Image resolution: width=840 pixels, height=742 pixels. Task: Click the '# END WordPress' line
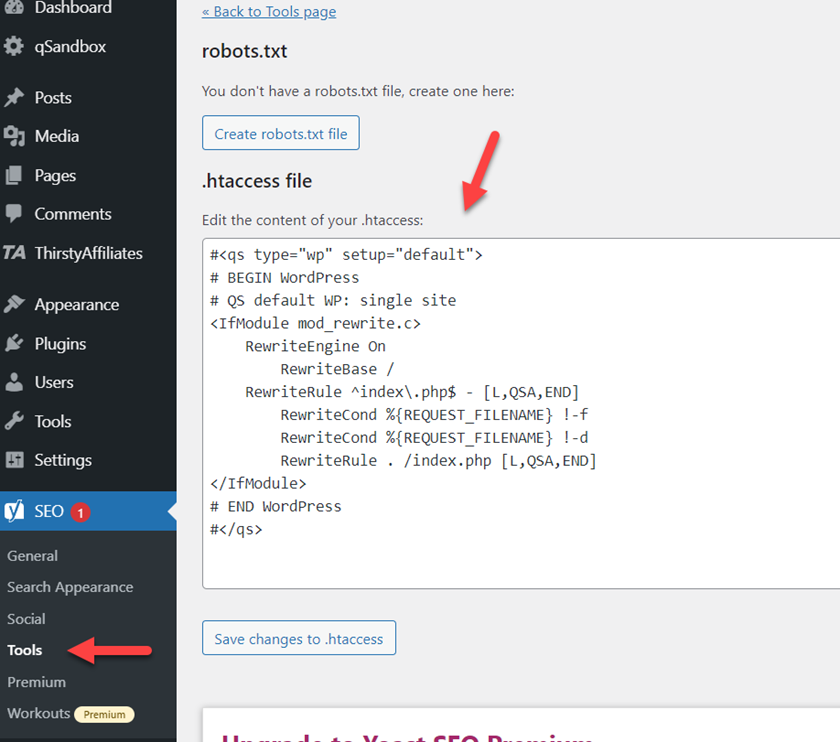pyautogui.click(x=275, y=506)
